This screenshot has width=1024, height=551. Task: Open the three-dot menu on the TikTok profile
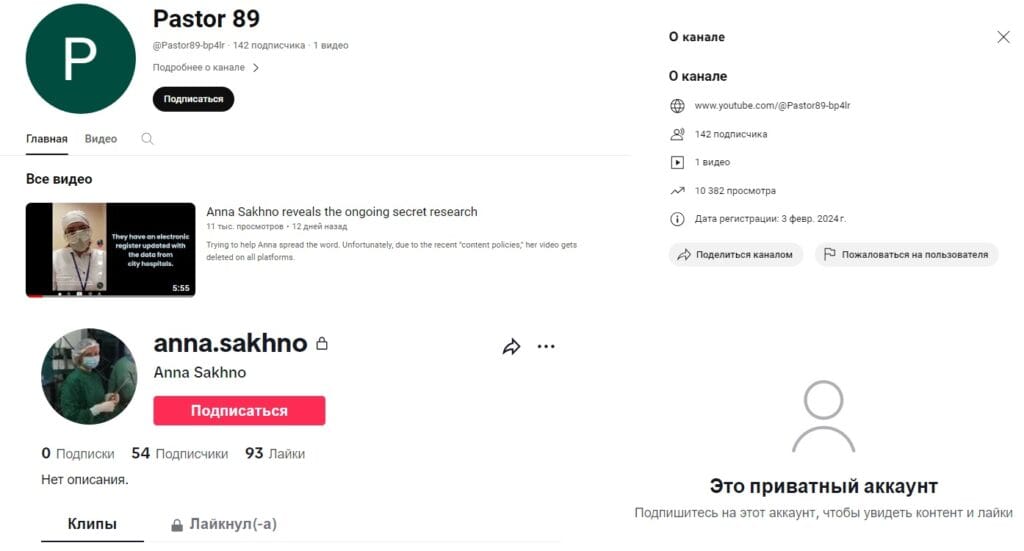[x=546, y=347]
